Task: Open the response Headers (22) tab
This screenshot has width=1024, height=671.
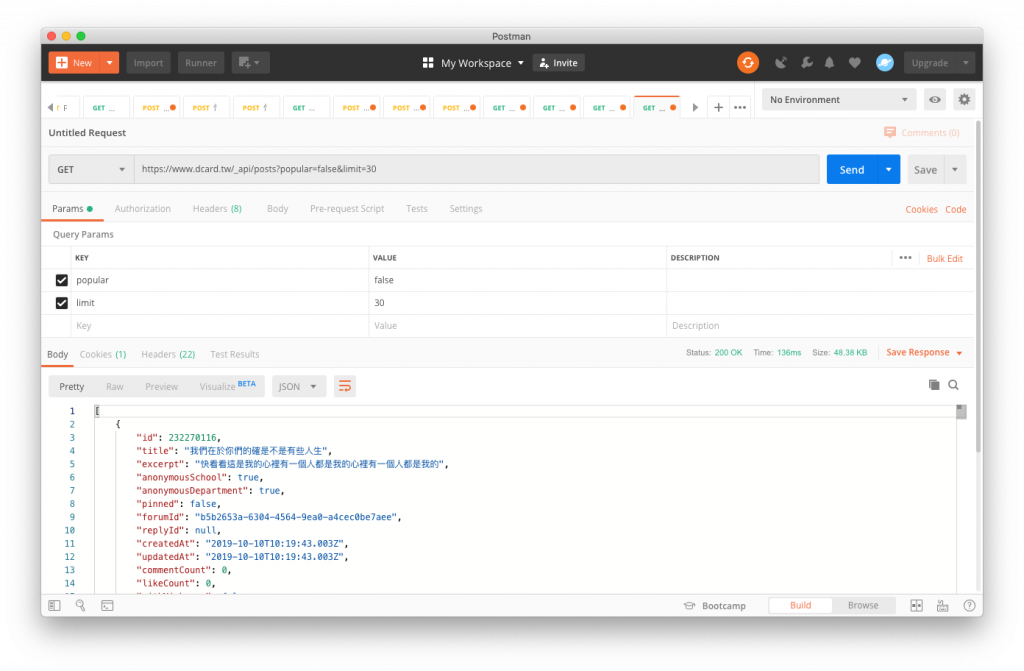Action: tap(168, 354)
